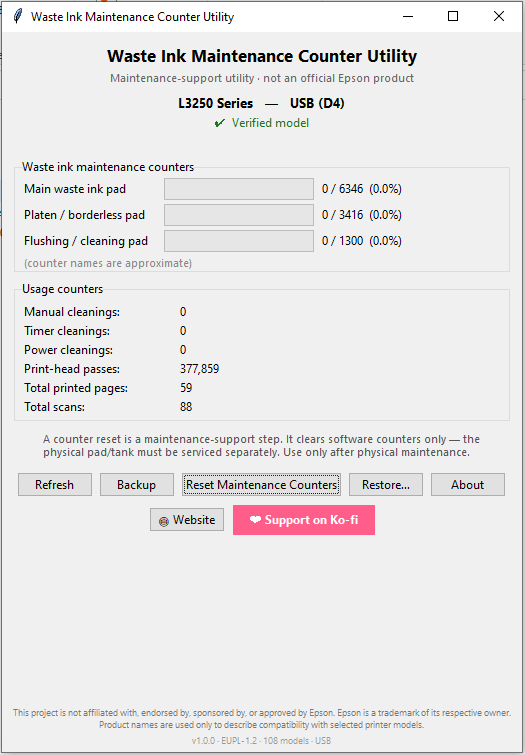Screen dimensions: 525x755
Task: Click the Flushing / cleaning pad progress bar
Action: coord(239,241)
